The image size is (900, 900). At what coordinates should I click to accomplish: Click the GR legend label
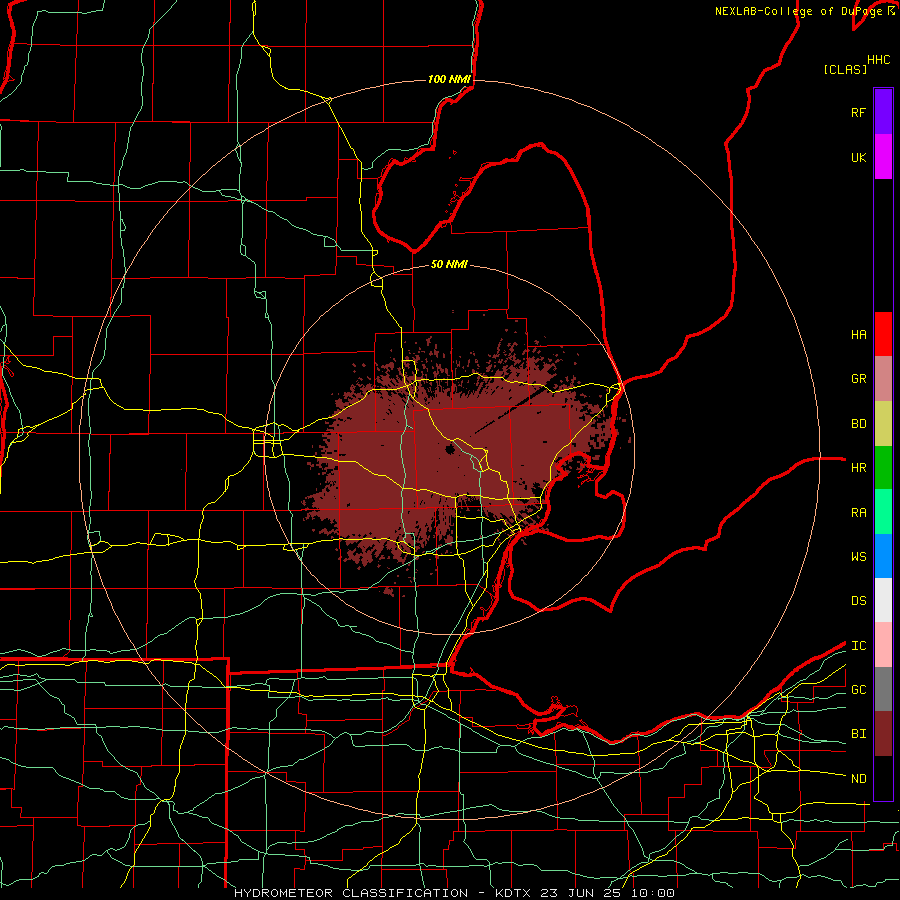[858, 379]
